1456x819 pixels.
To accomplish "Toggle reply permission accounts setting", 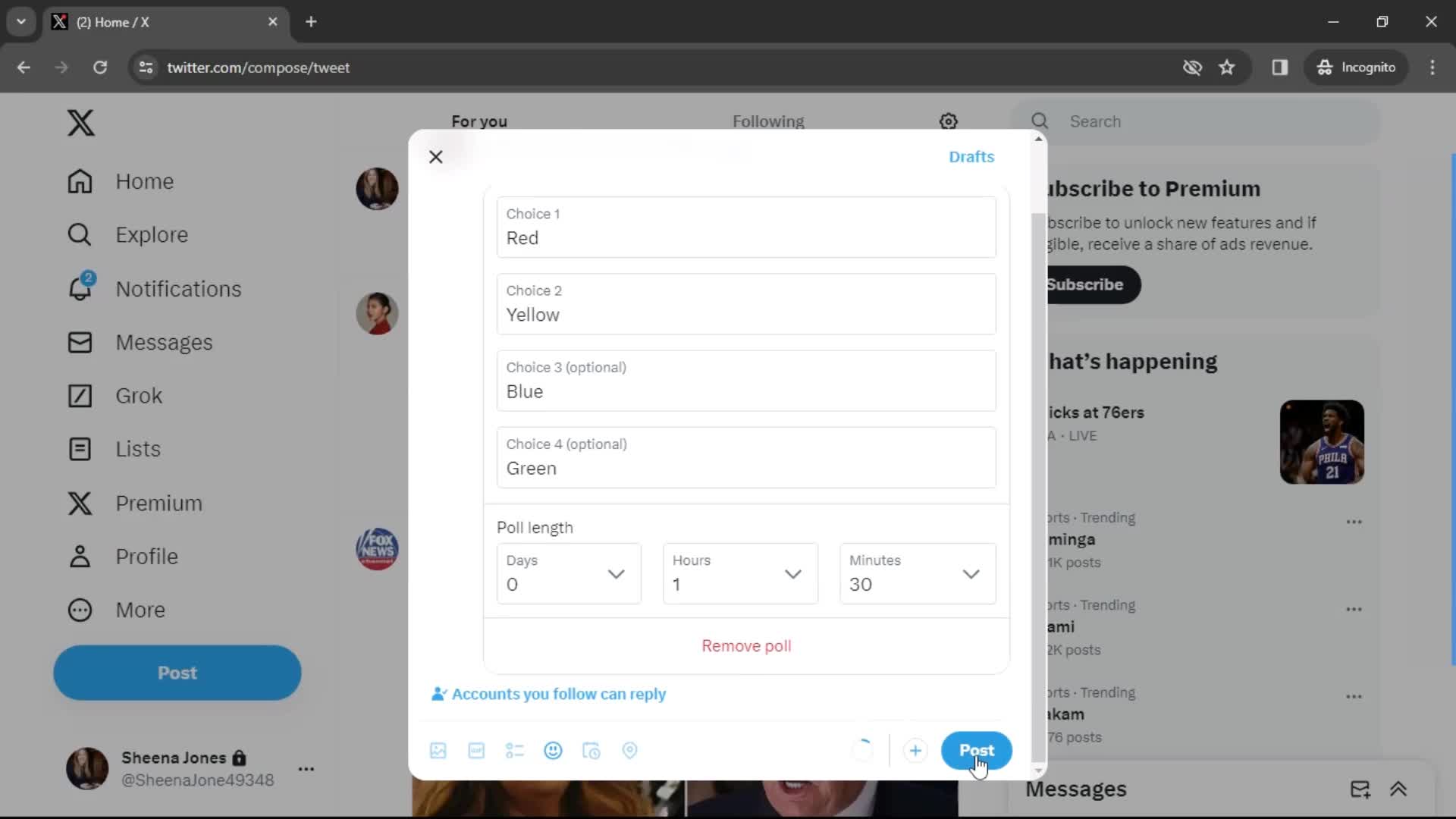I will click(x=548, y=693).
